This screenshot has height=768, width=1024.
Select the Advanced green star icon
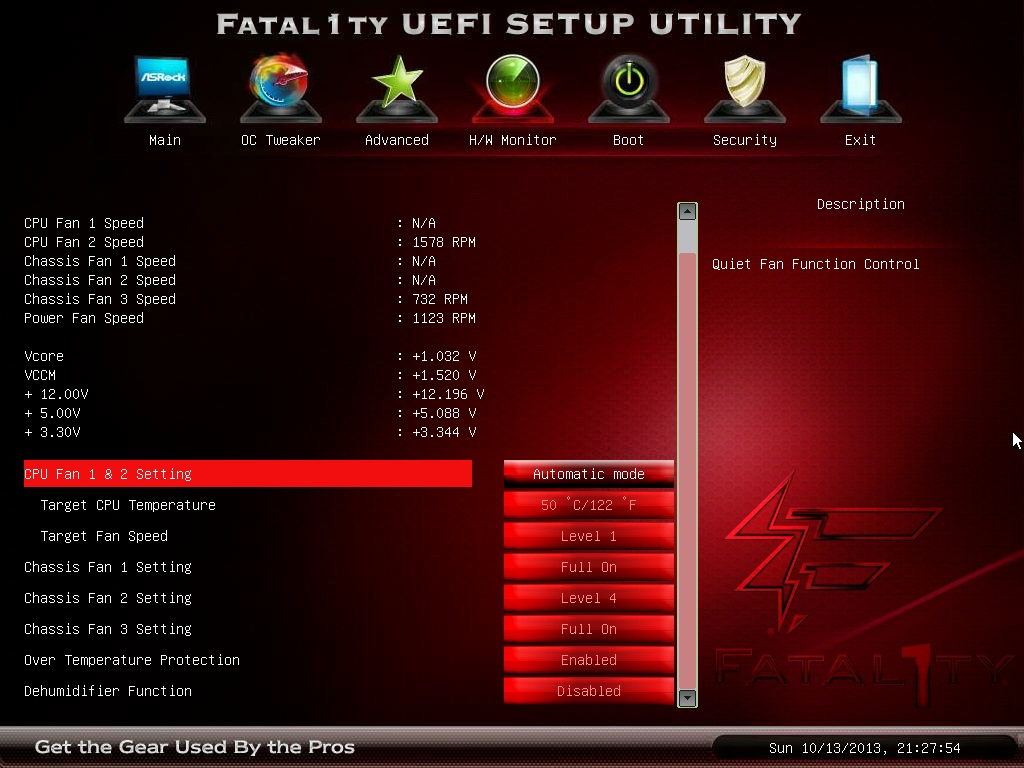(397, 88)
